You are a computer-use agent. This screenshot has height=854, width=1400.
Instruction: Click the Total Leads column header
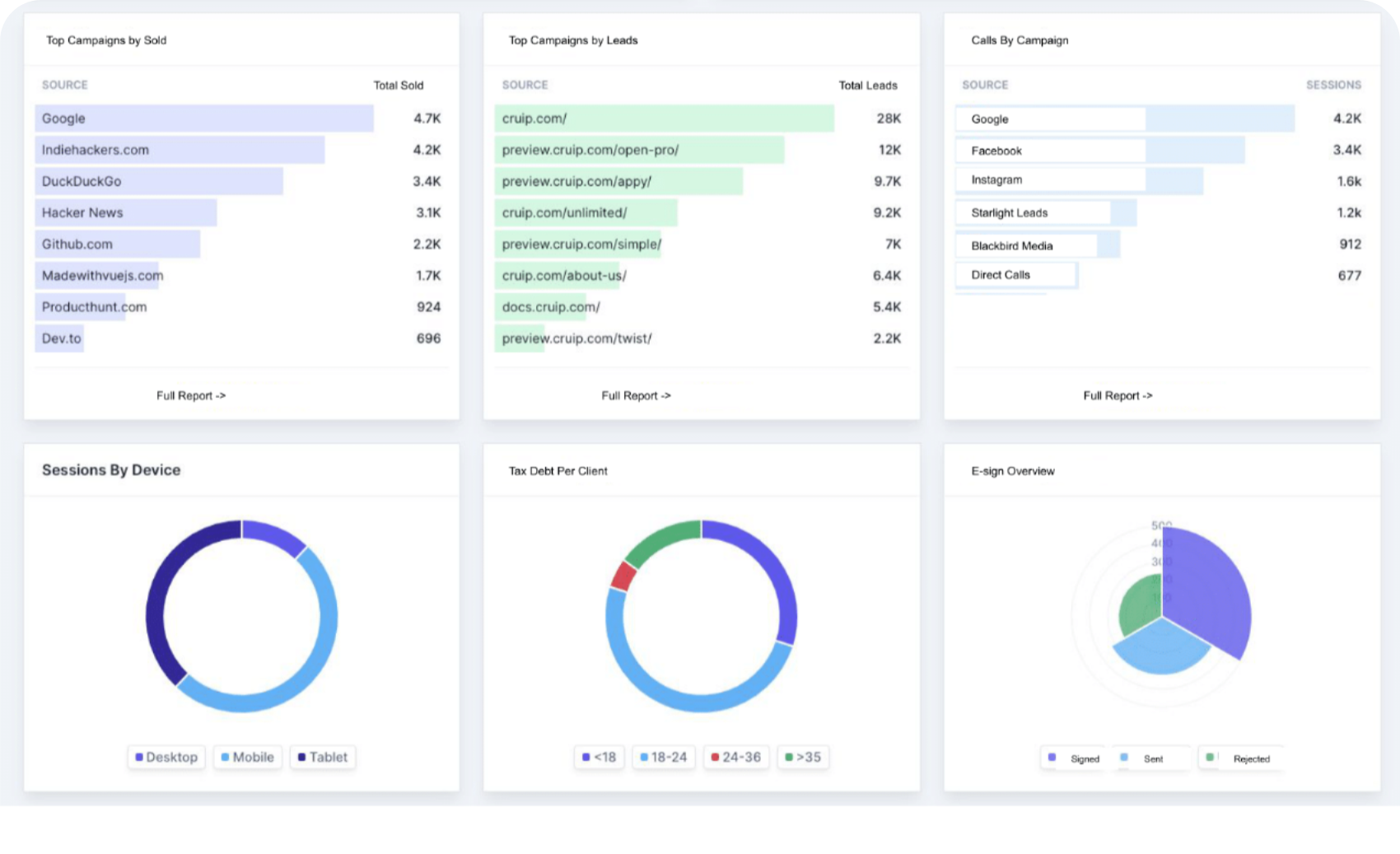pos(868,85)
